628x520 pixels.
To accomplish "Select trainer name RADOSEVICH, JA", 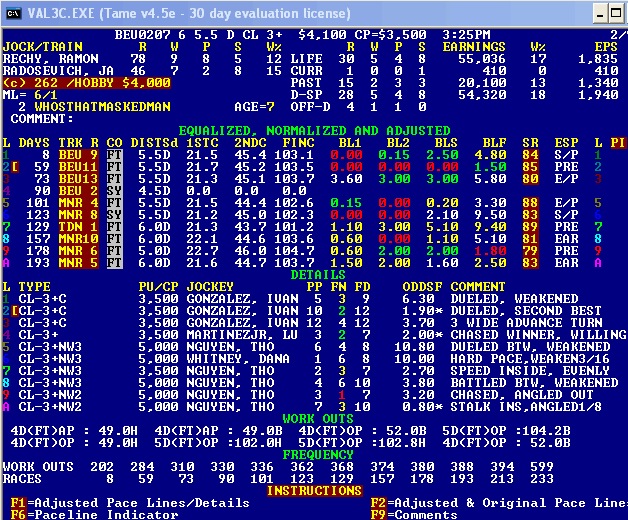I will coord(58,71).
